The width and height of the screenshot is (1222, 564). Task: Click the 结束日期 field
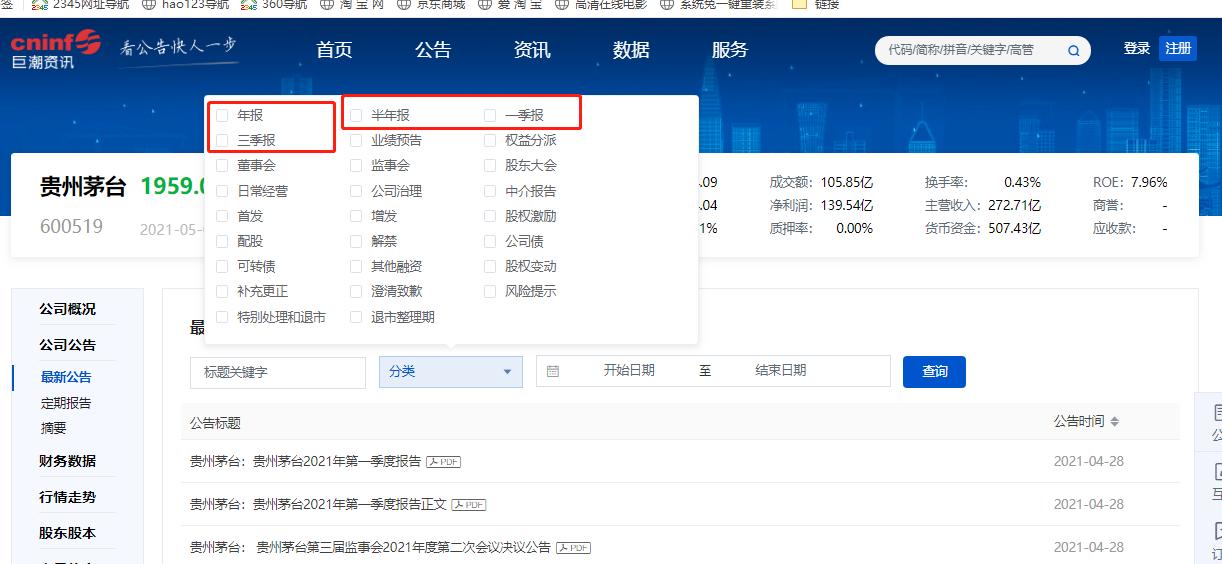pyautogui.click(x=781, y=371)
